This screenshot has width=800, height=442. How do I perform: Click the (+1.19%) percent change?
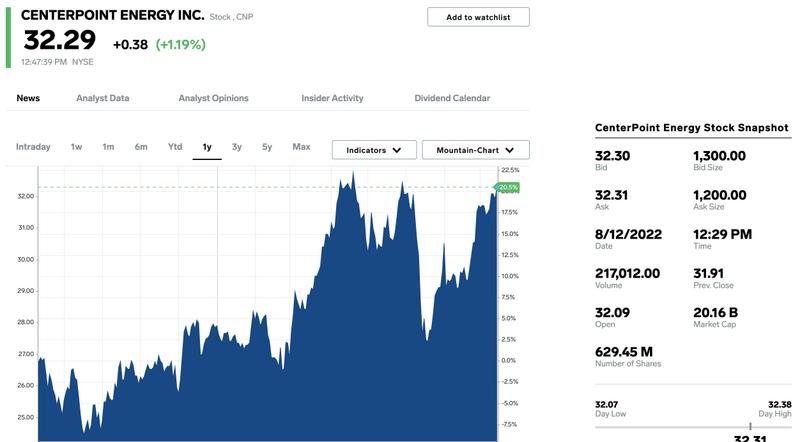pyautogui.click(x=181, y=45)
